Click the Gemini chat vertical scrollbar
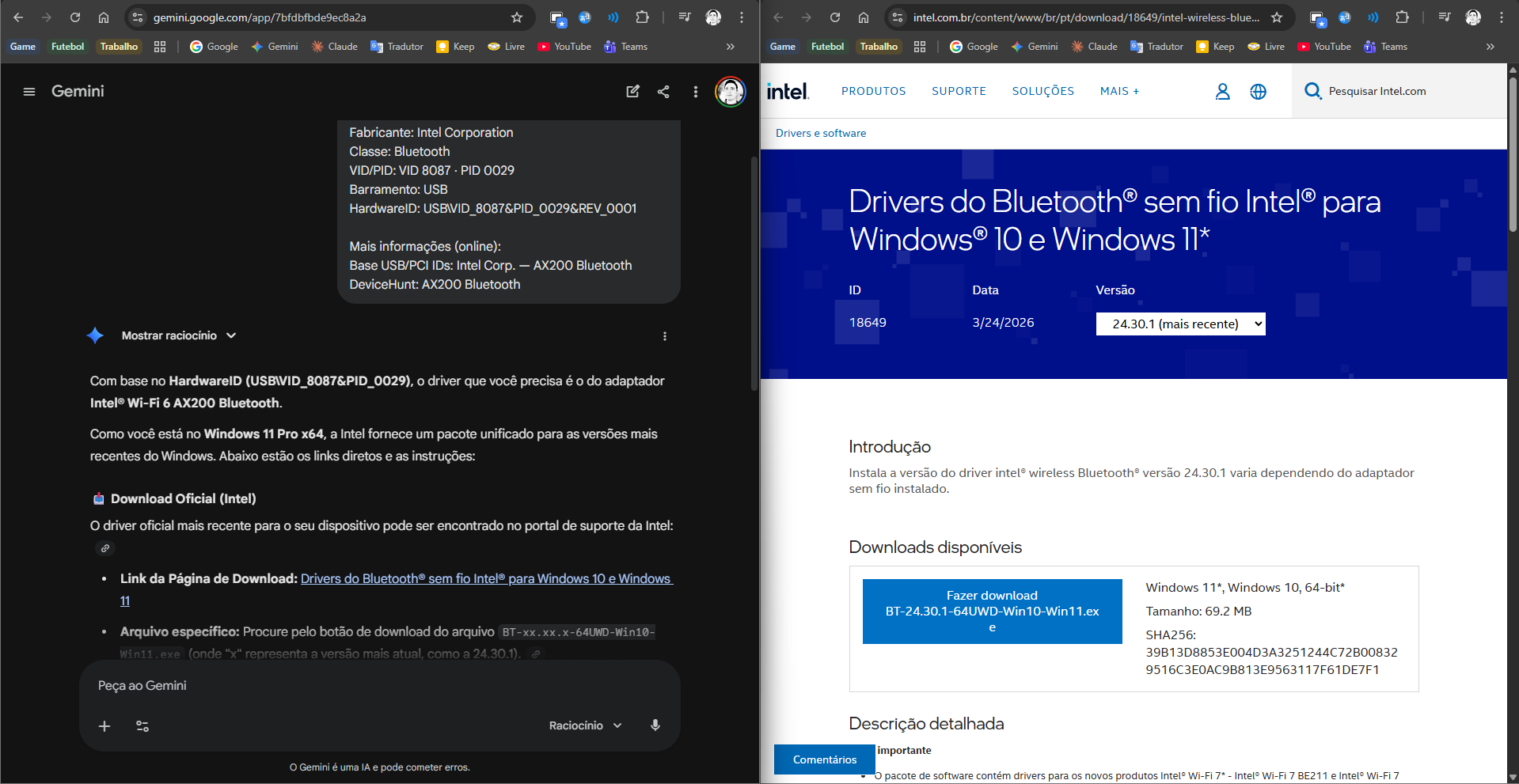The width and height of the screenshot is (1519, 784). [754, 273]
